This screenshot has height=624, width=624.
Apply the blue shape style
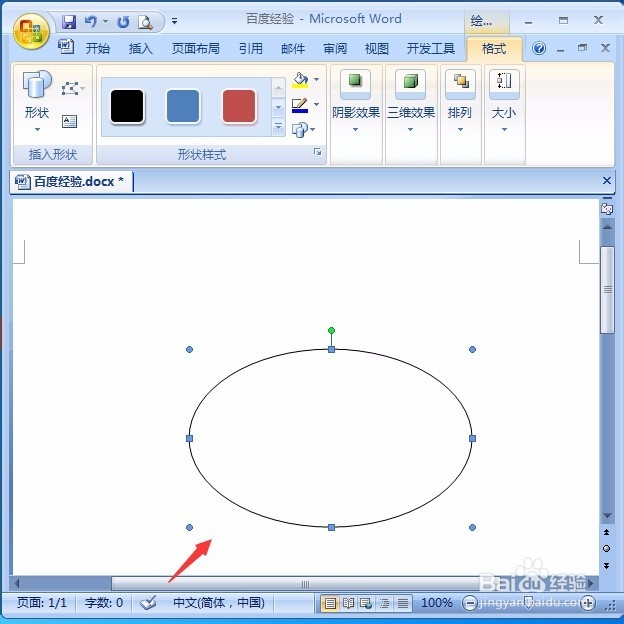[x=183, y=106]
